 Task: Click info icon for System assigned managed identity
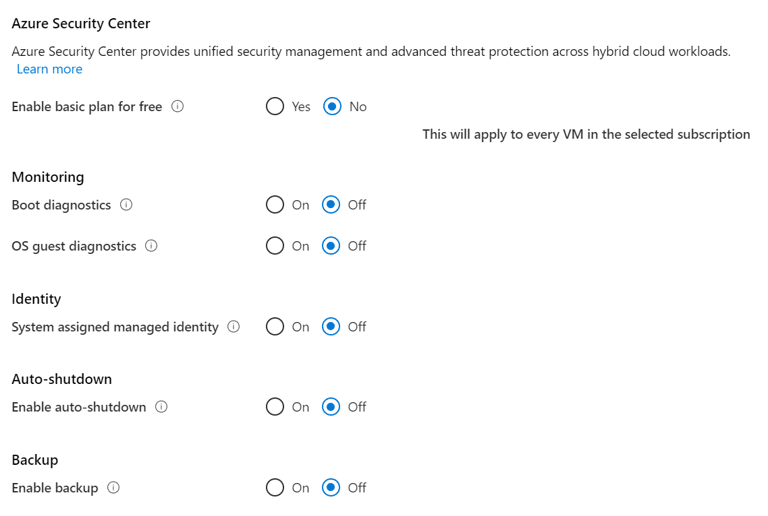pyautogui.click(x=233, y=326)
